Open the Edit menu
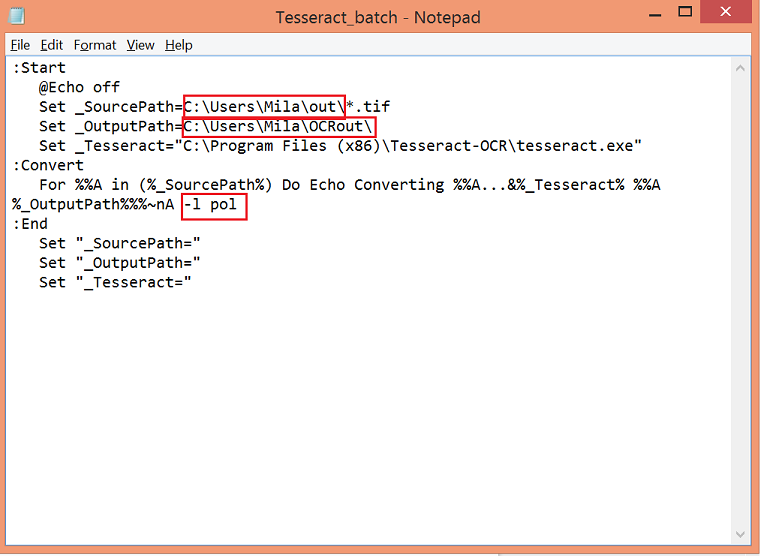 pos(52,45)
